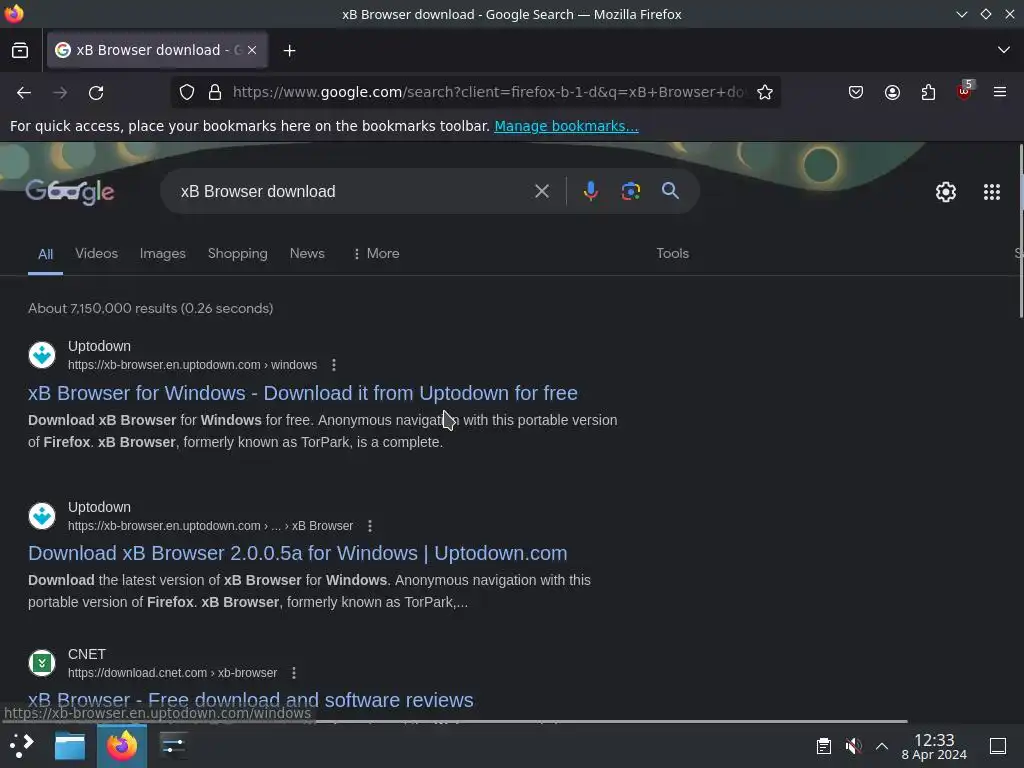The width and height of the screenshot is (1024, 768).
Task: Click the Google eclipse doodle logo
Action: [70, 191]
